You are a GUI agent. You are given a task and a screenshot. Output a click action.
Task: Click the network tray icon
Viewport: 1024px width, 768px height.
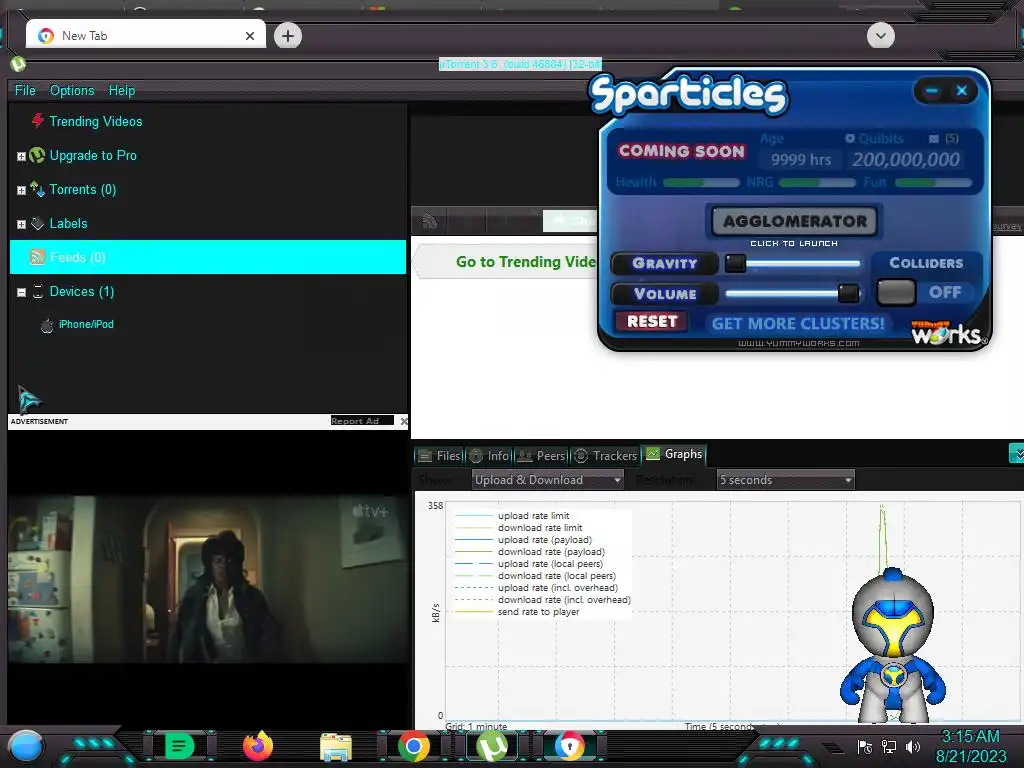(888, 746)
